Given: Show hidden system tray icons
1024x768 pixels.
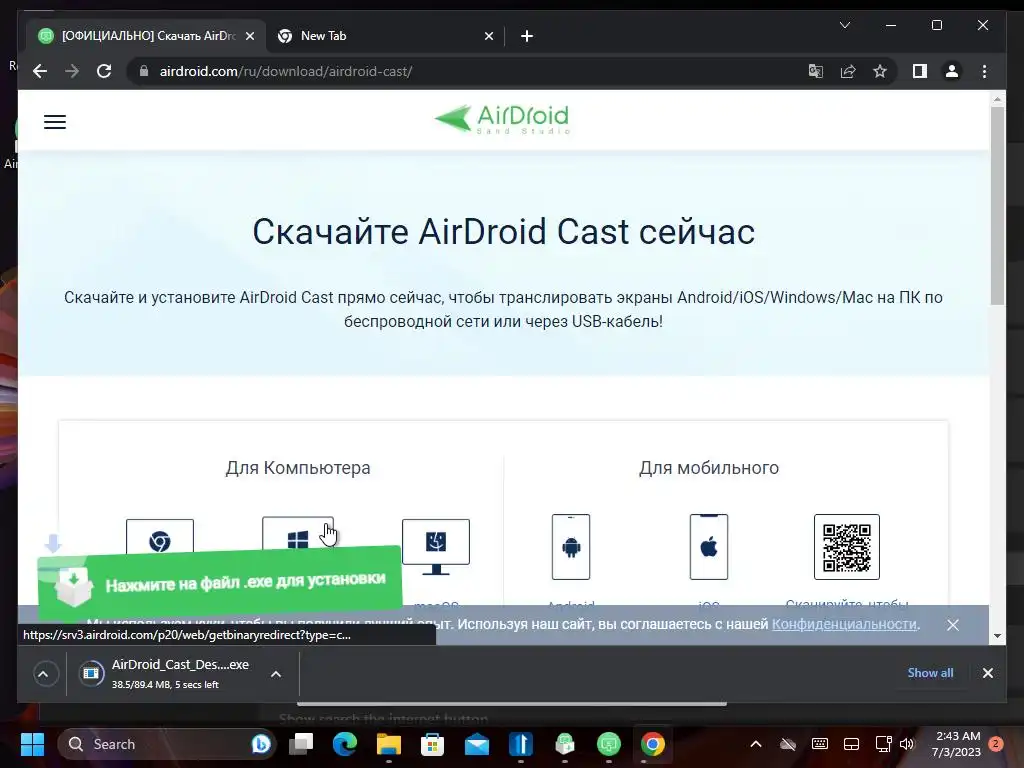Looking at the screenshot, I should click(756, 744).
